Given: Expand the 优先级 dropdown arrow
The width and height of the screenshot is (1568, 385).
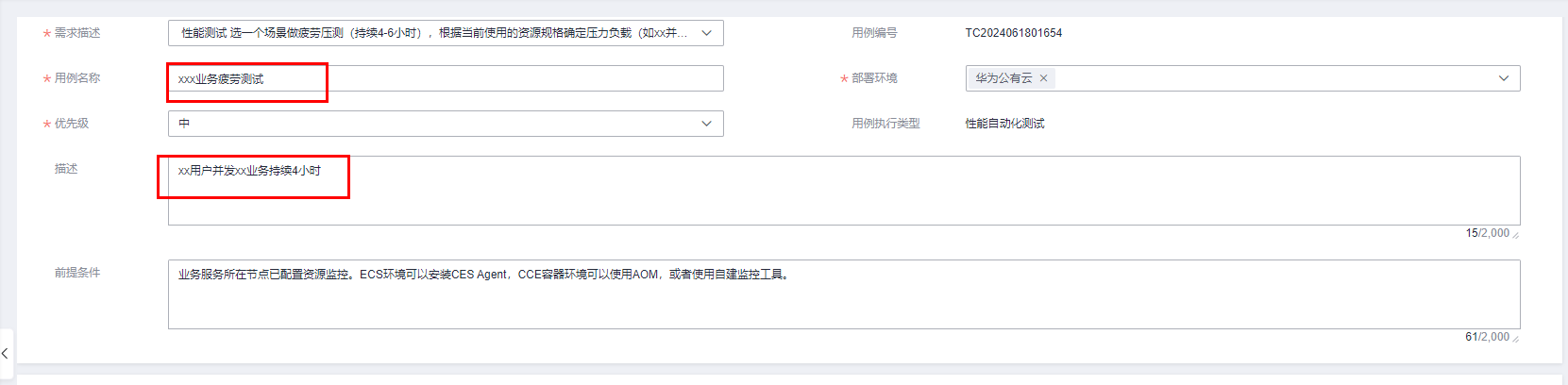Looking at the screenshot, I should coord(706,124).
